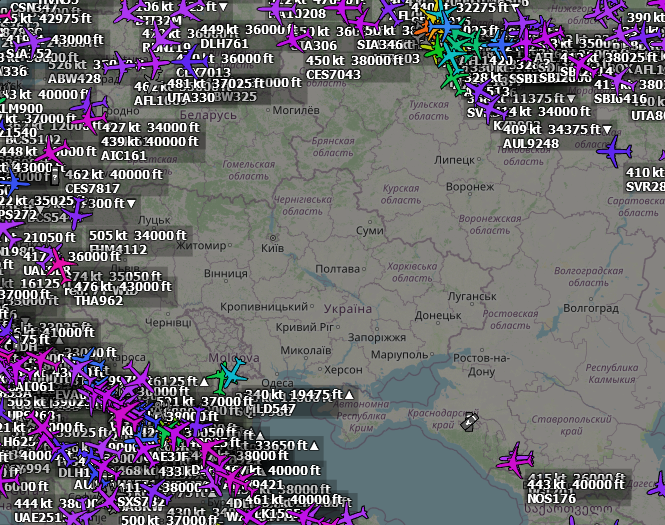Click the pink aircraft for flight THA962
Image resolution: width=665 pixels, height=525 pixels.
(x=60, y=266)
